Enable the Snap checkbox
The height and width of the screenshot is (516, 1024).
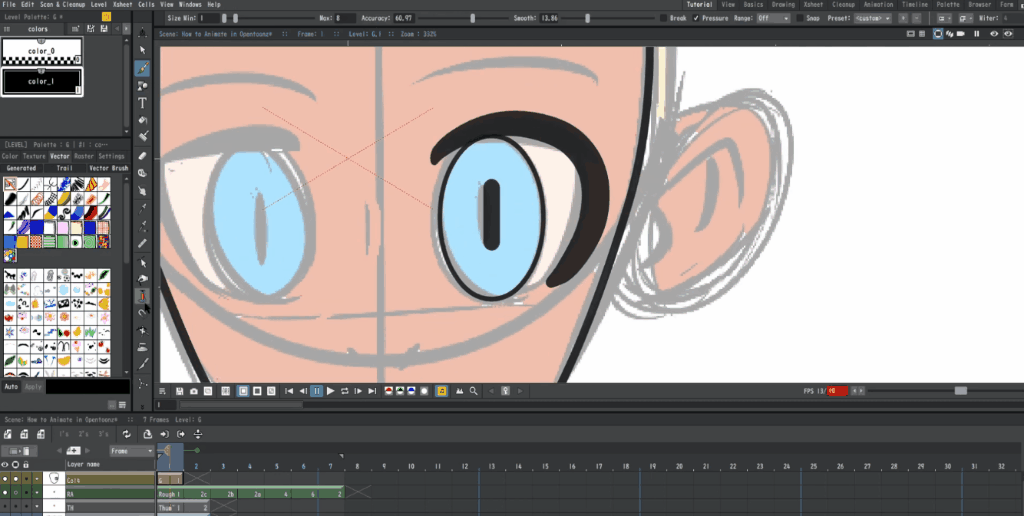tap(800, 18)
